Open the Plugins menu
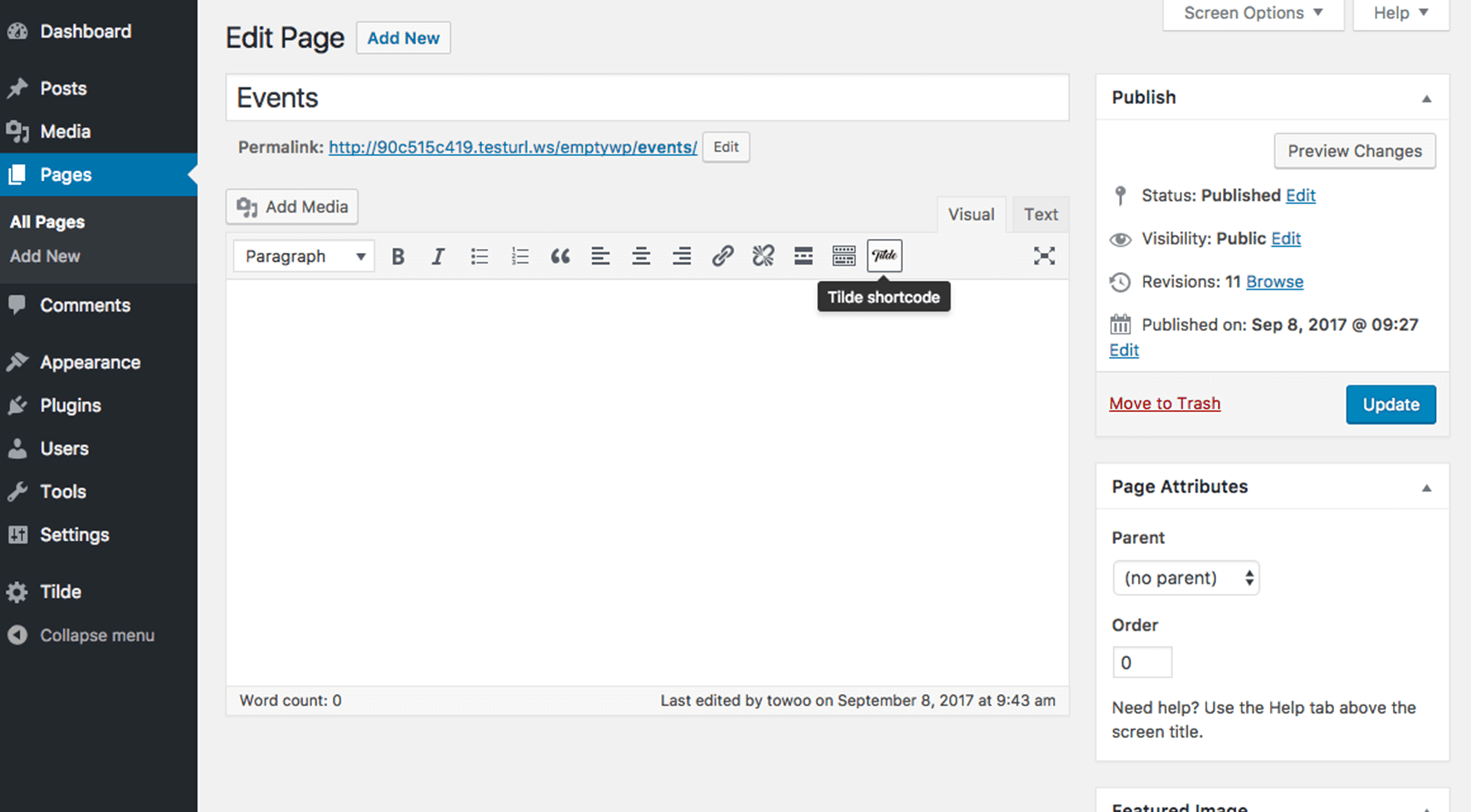 pos(98,405)
